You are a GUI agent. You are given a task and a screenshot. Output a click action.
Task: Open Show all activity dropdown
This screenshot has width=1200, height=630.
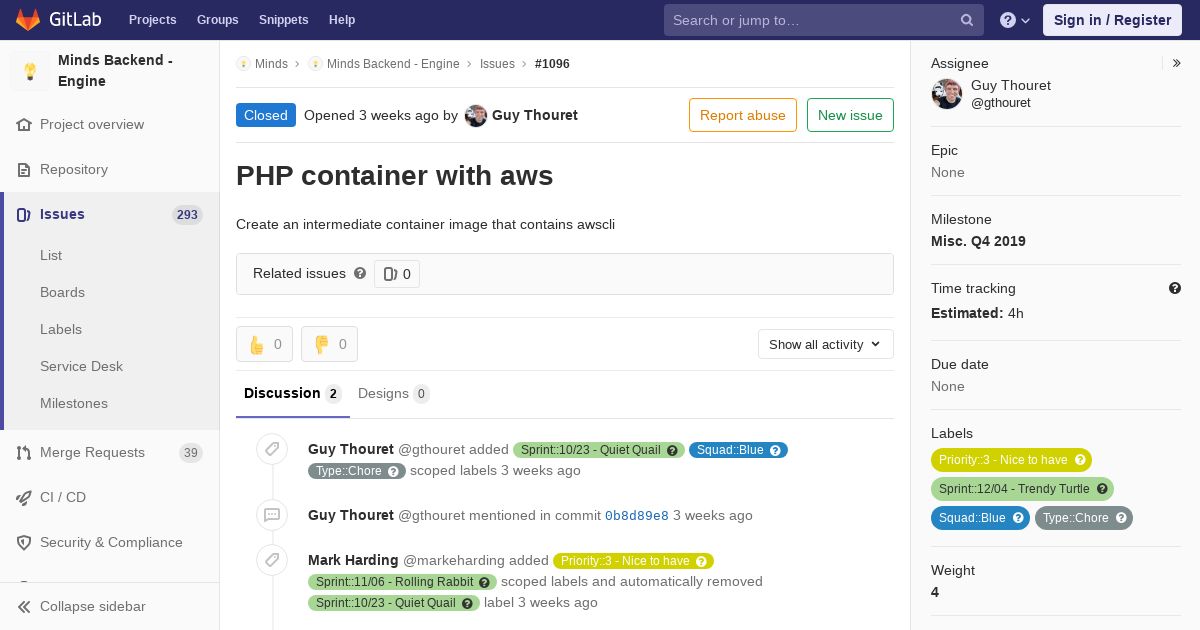pyautogui.click(x=826, y=344)
